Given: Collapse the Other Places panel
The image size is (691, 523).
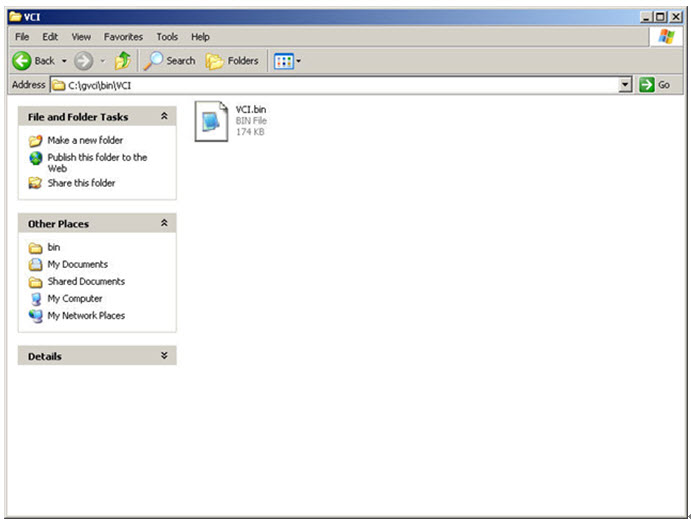Looking at the screenshot, I should click(164, 223).
